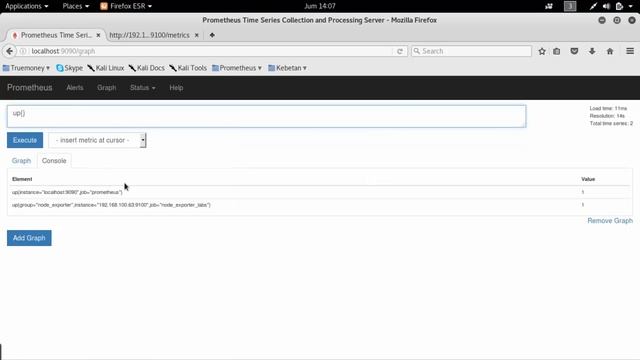Image resolution: width=640 pixels, height=360 pixels.
Task: Click the Prometheus brand link
Action: click(x=30, y=88)
